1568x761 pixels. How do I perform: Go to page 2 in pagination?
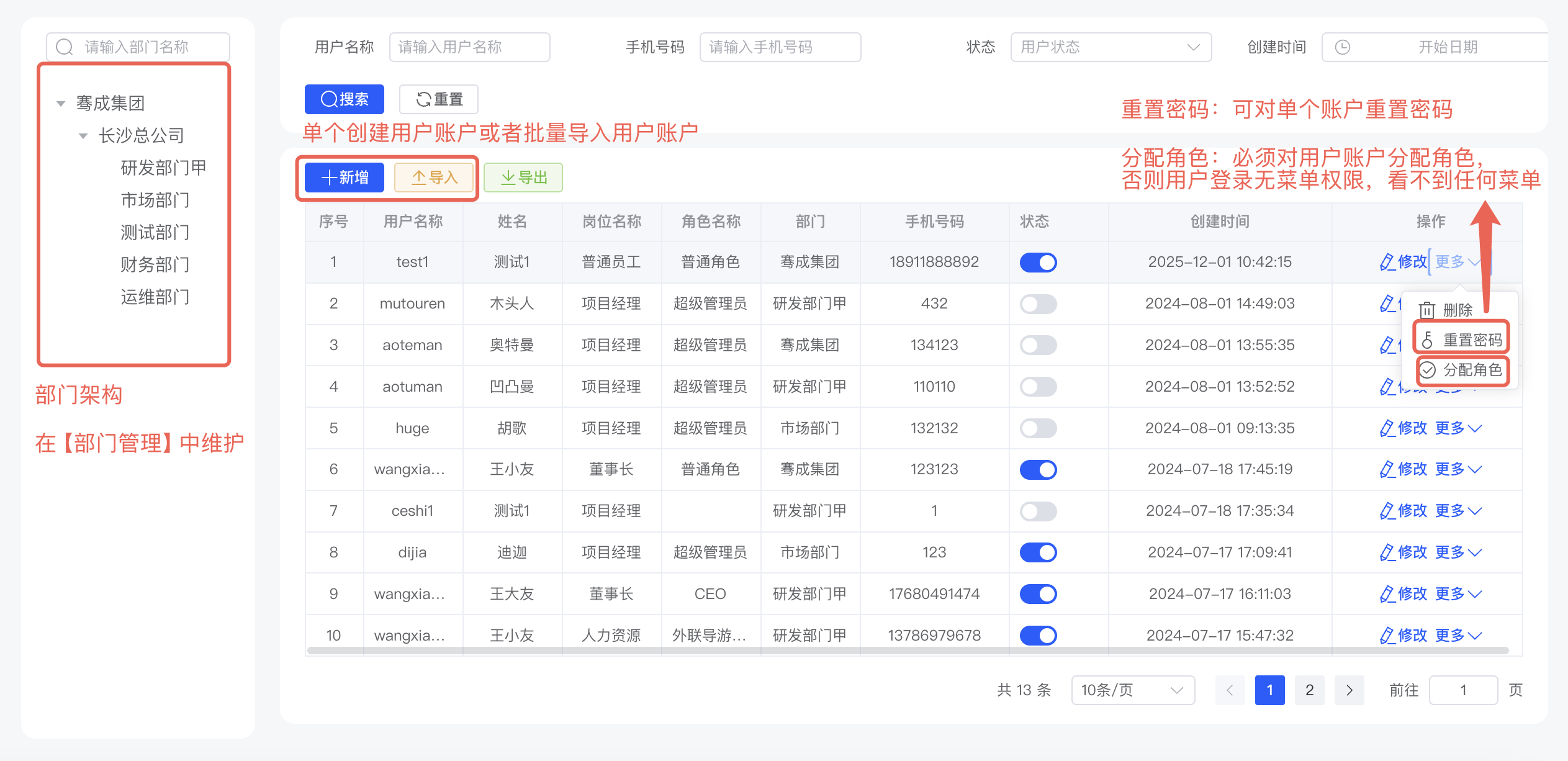(1310, 690)
